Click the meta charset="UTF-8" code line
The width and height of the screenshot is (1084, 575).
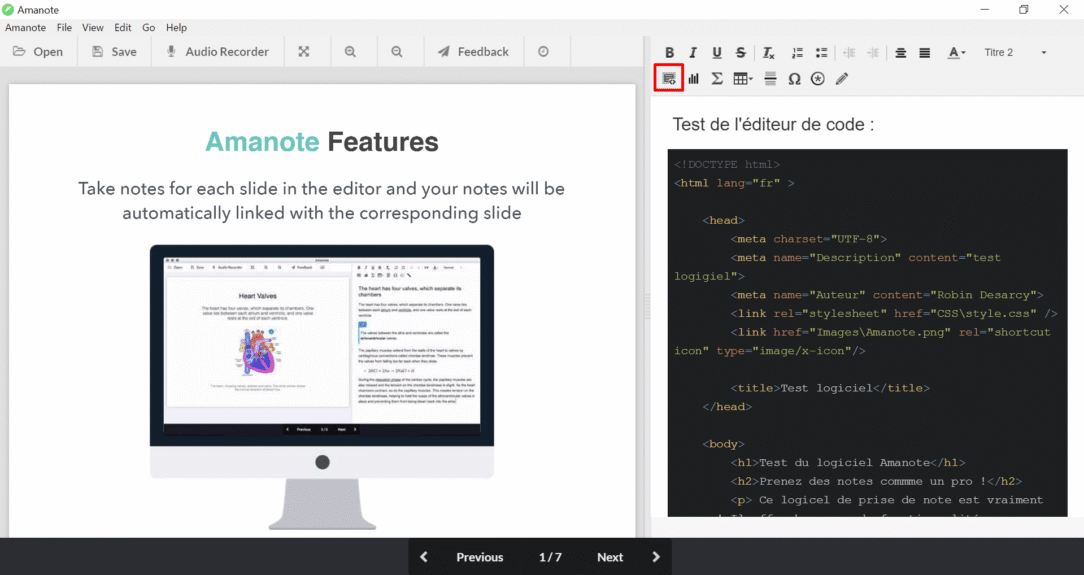click(808, 239)
